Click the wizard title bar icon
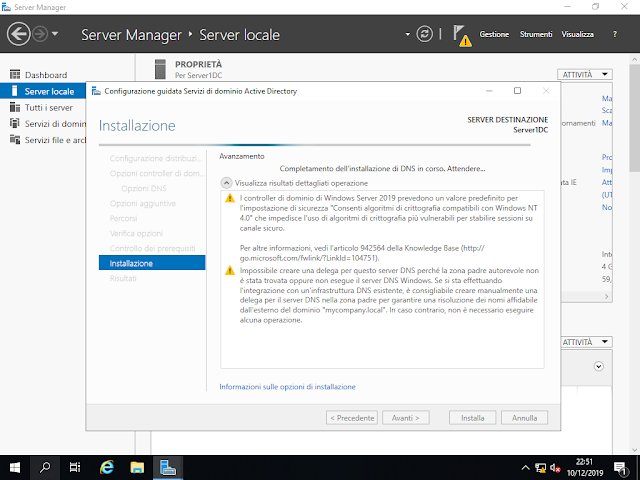 [x=96, y=91]
